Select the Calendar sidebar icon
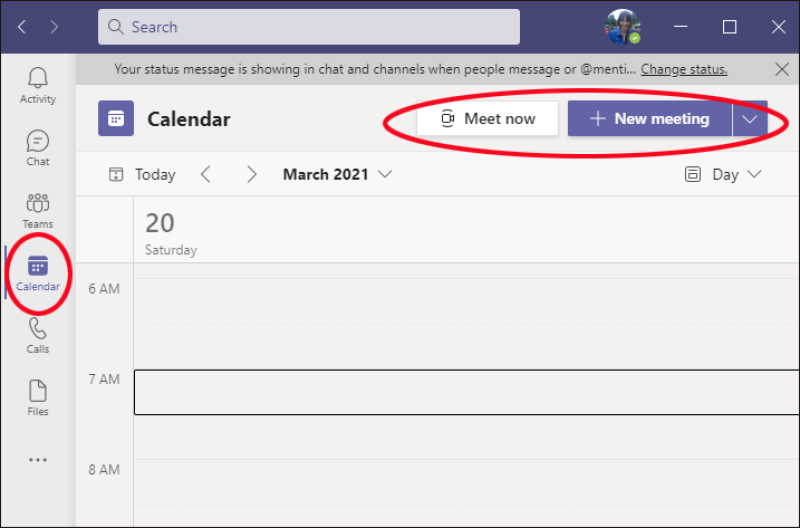Screen dimensions: 800x528 [x=38, y=273]
